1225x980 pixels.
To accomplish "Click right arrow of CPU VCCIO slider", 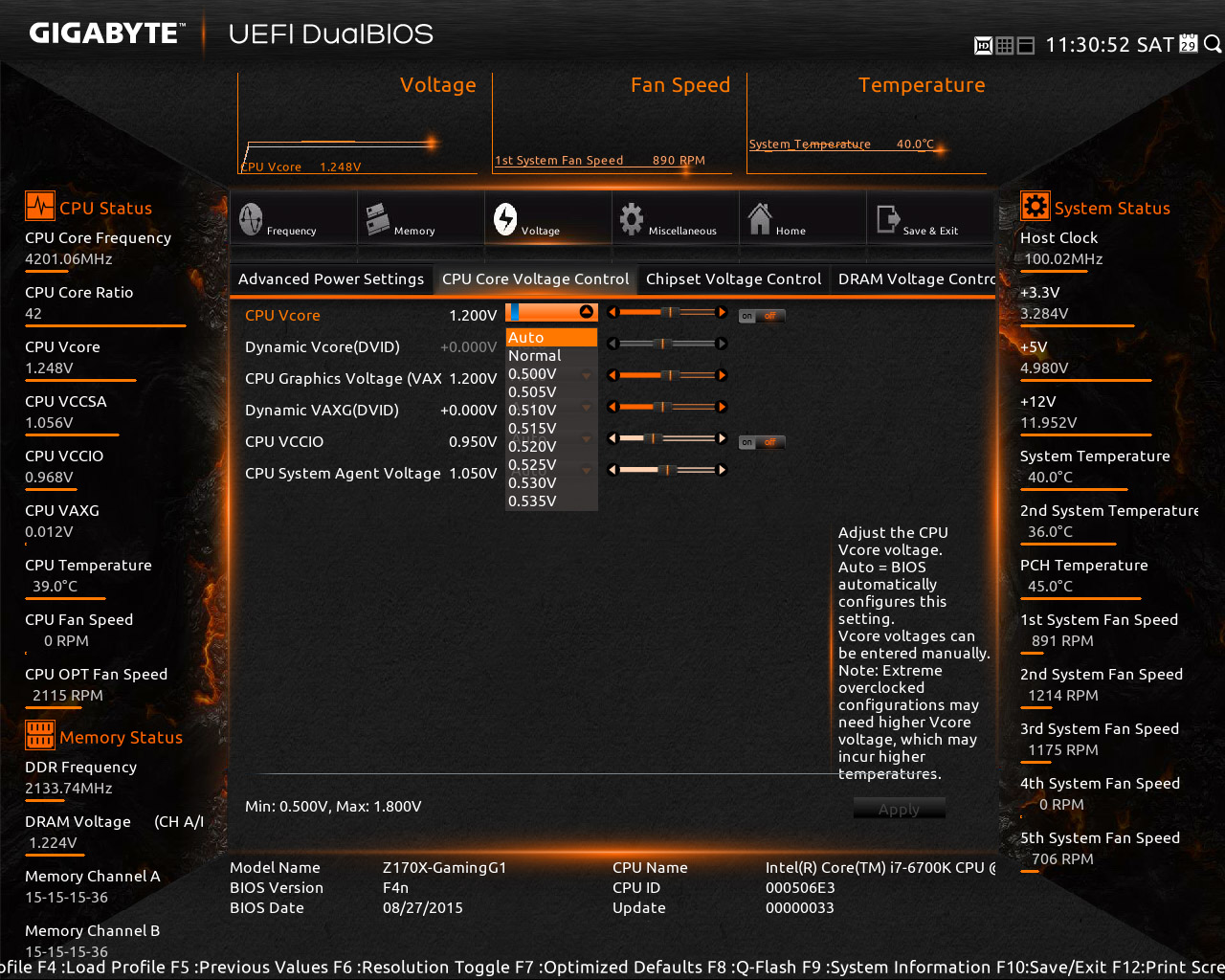I will click(x=723, y=438).
